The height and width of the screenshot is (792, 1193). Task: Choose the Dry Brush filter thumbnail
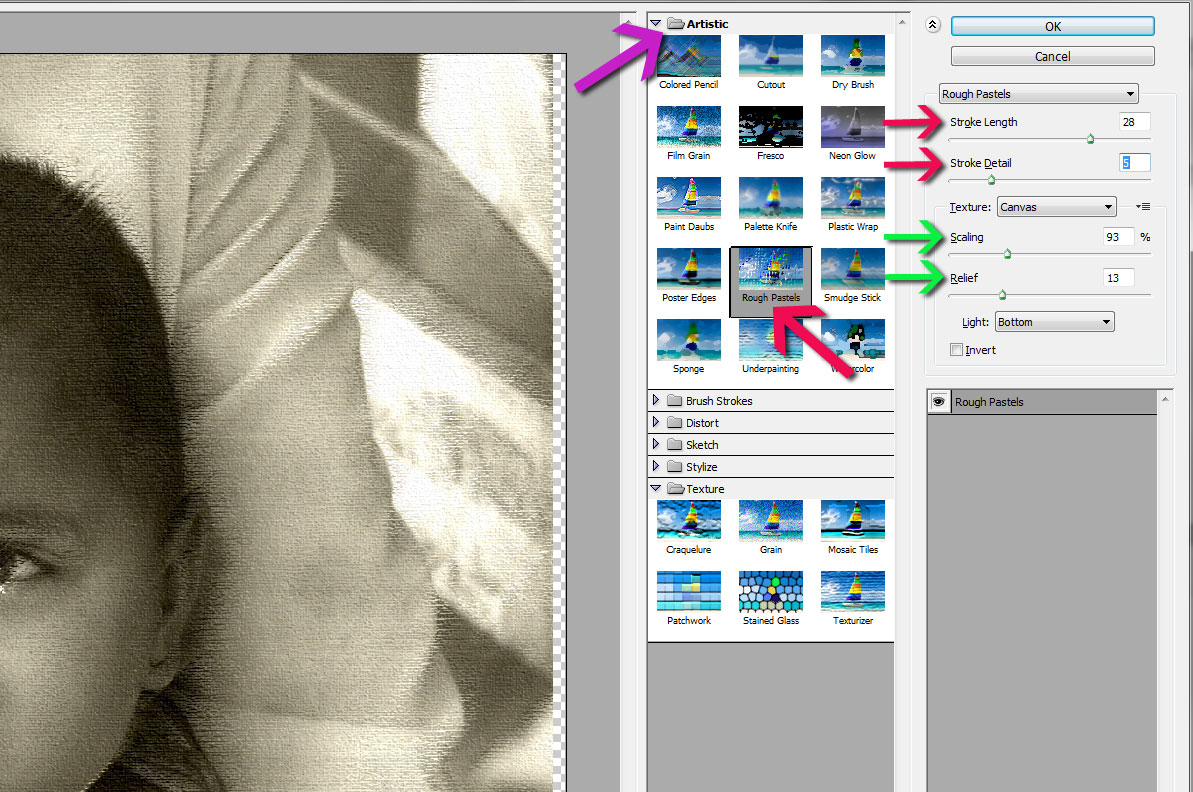(x=853, y=56)
